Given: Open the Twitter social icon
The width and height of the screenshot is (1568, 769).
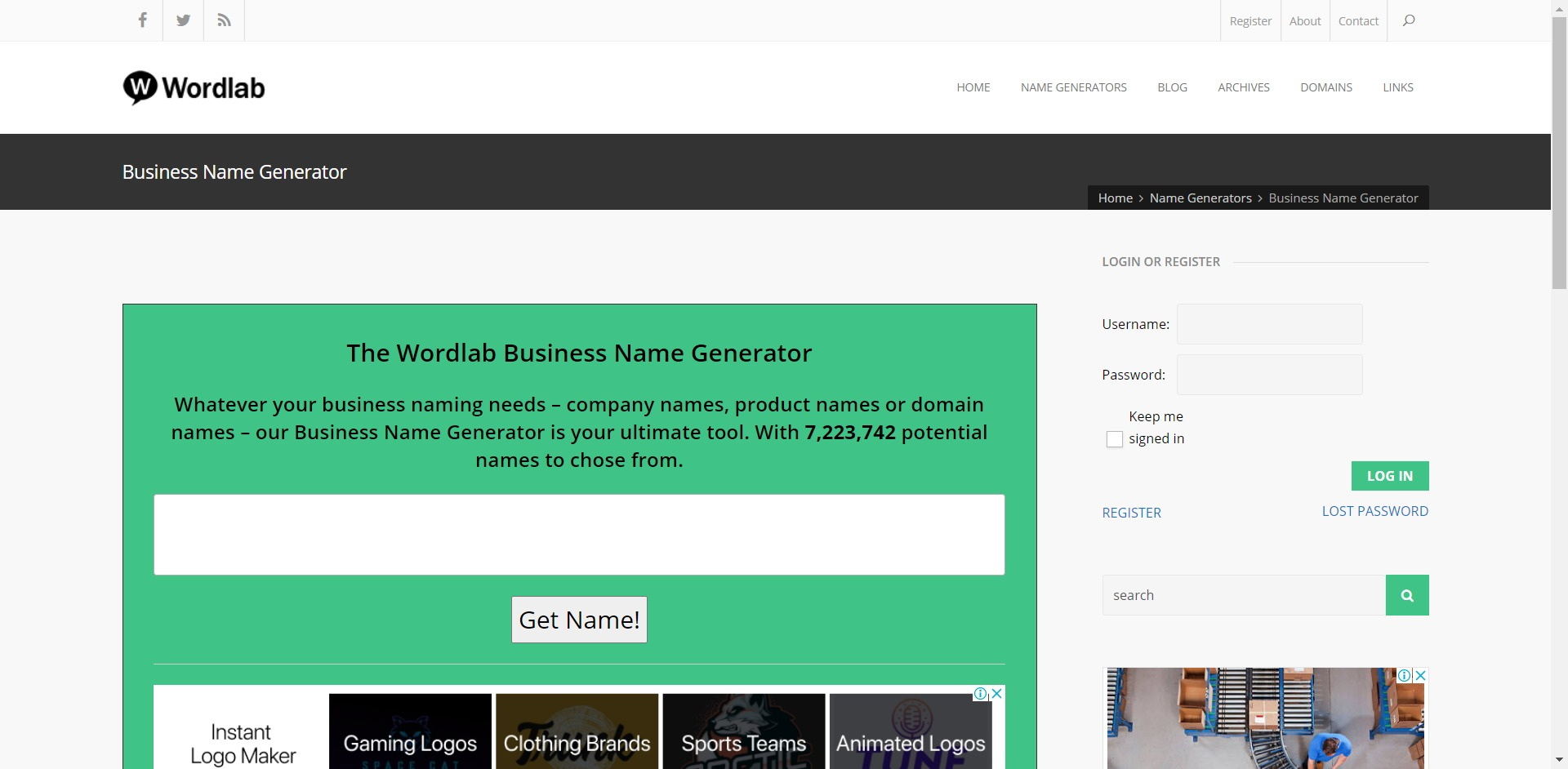Looking at the screenshot, I should 184,20.
